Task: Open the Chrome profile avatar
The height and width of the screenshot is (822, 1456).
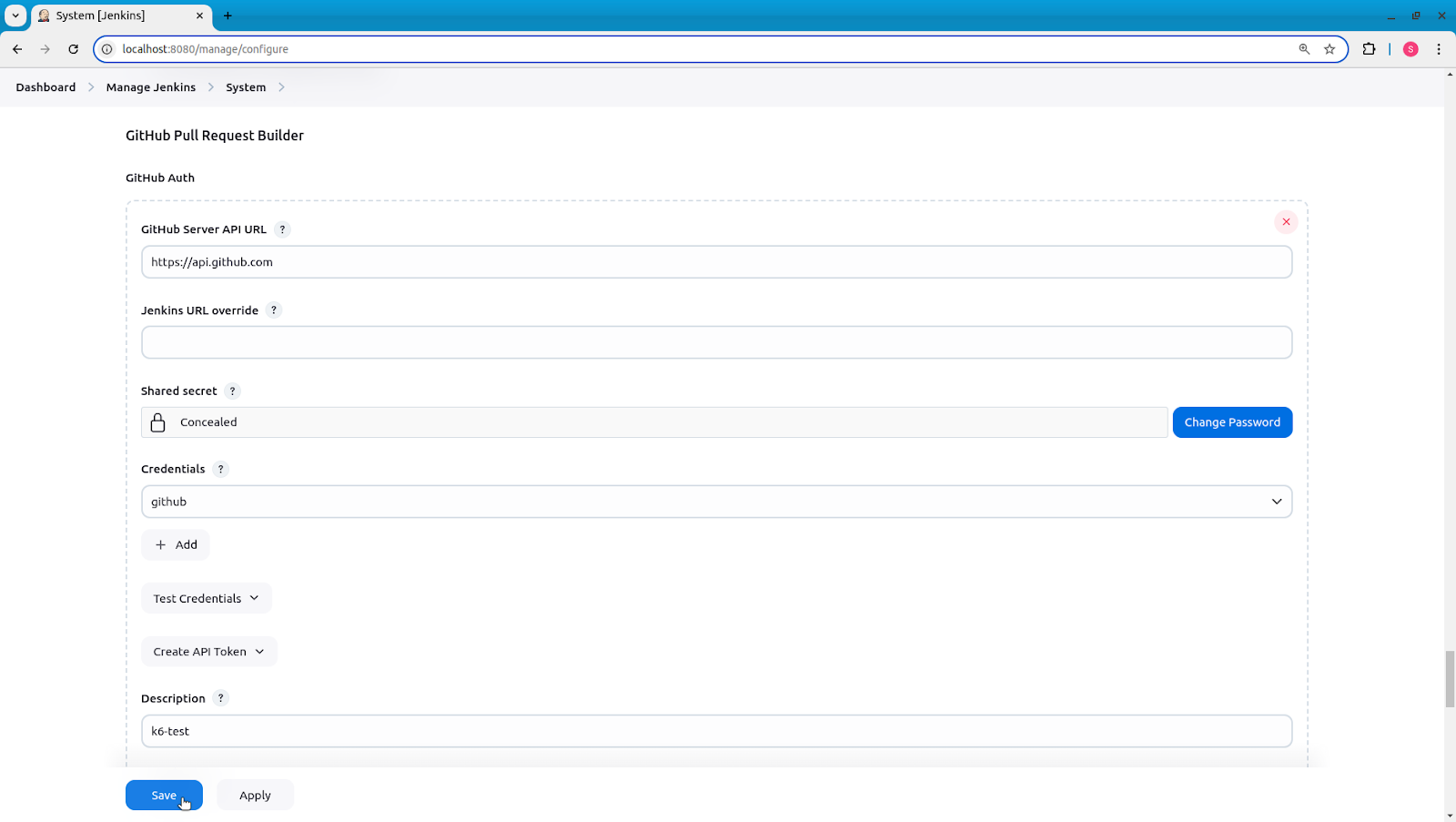Action: click(1410, 49)
